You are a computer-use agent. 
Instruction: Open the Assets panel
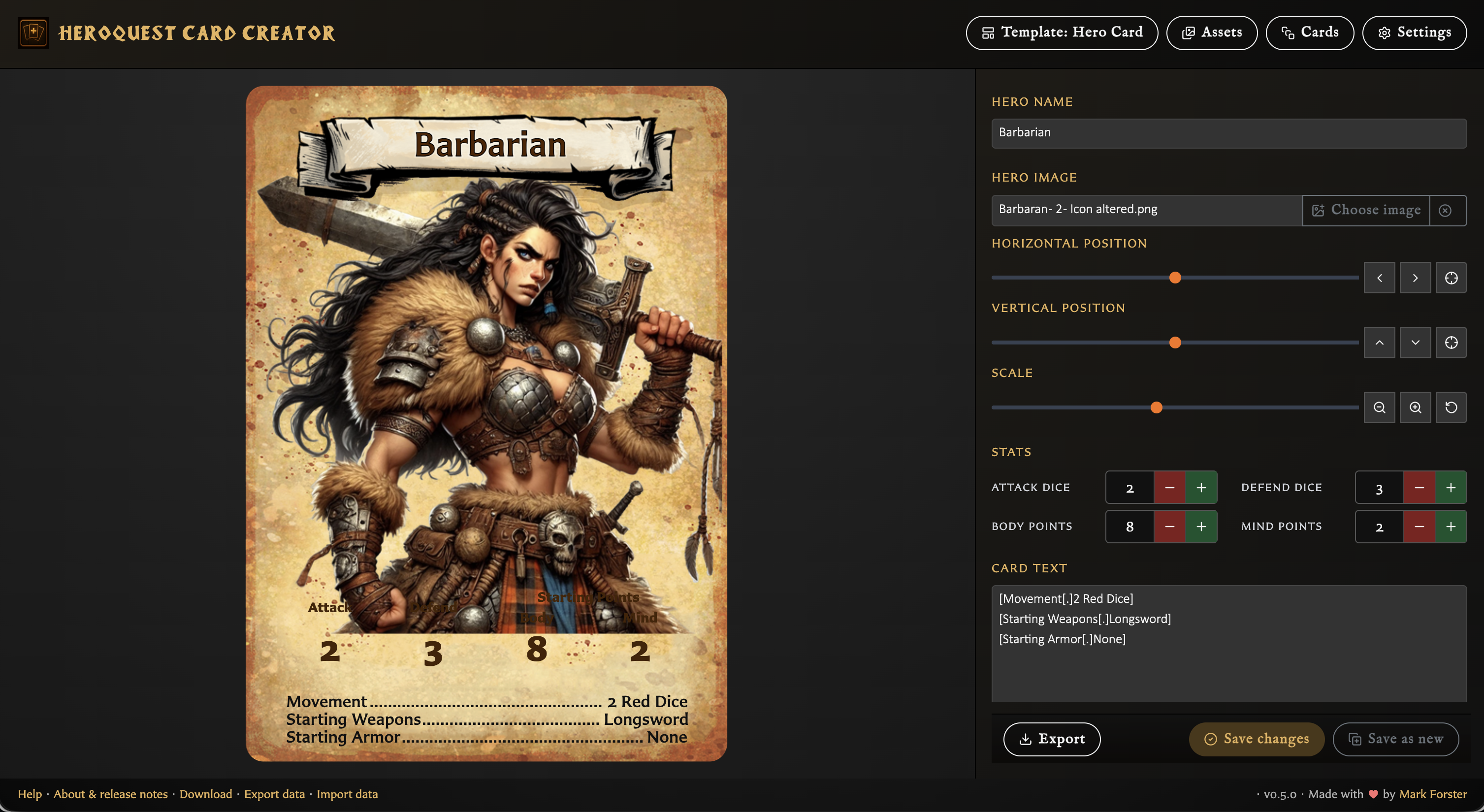[x=1212, y=33]
